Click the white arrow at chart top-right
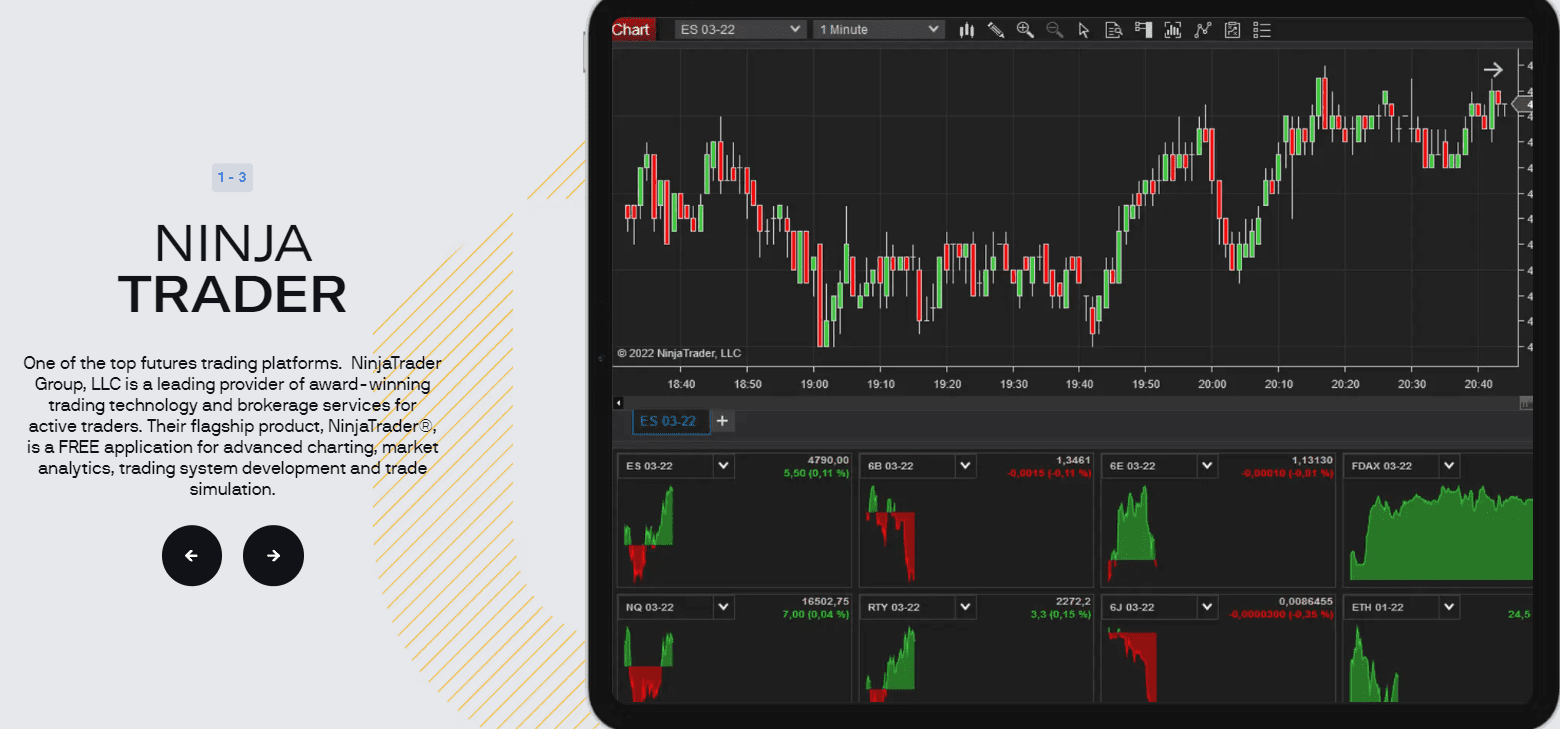Viewport: 1560px width, 729px height. pyautogui.click(x=1493, y=70)
